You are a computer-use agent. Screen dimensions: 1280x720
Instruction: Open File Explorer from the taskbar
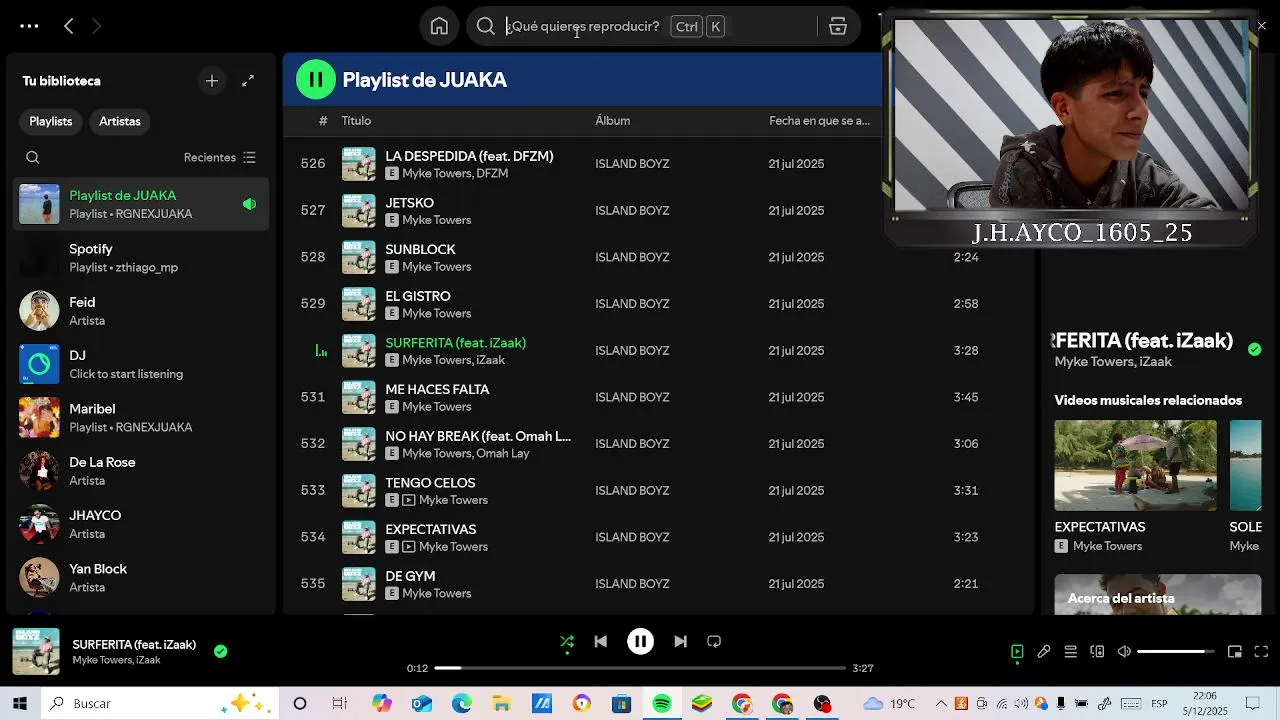point(502,703)
